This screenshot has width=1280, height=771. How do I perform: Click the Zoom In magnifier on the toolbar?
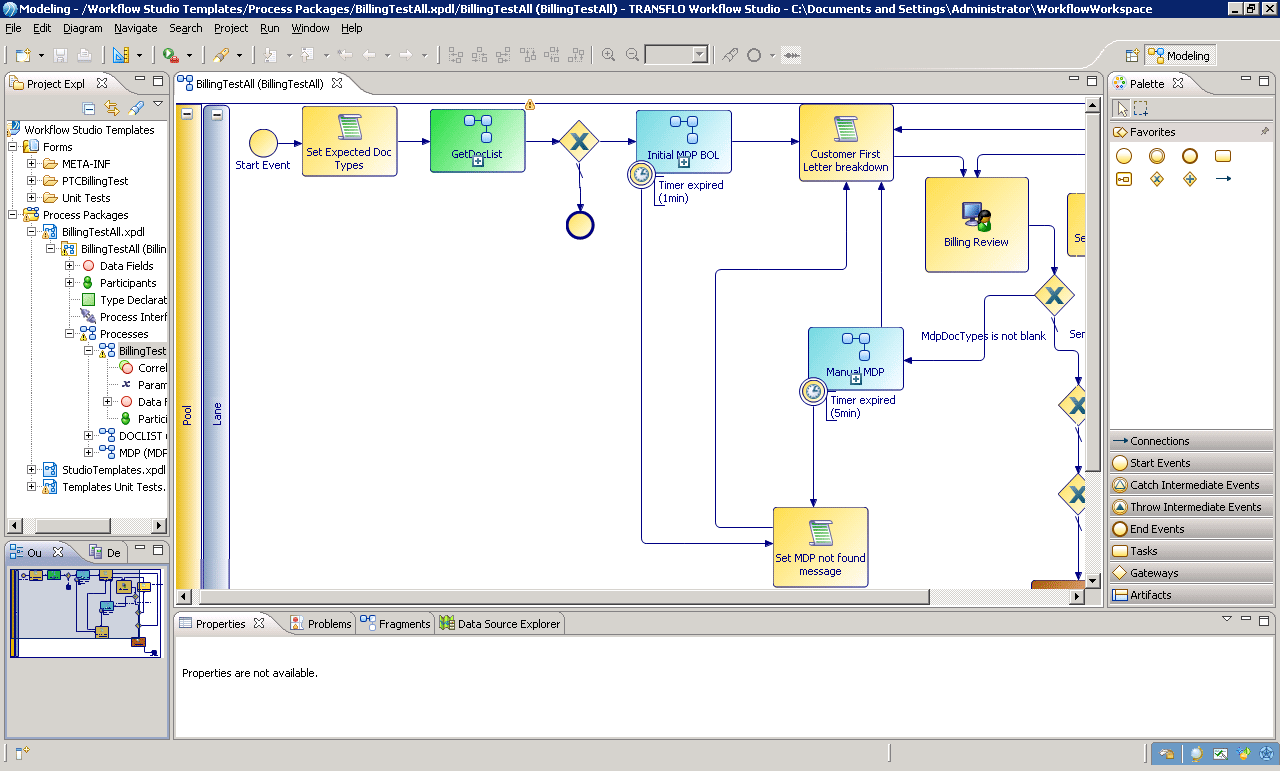[609, 54]
